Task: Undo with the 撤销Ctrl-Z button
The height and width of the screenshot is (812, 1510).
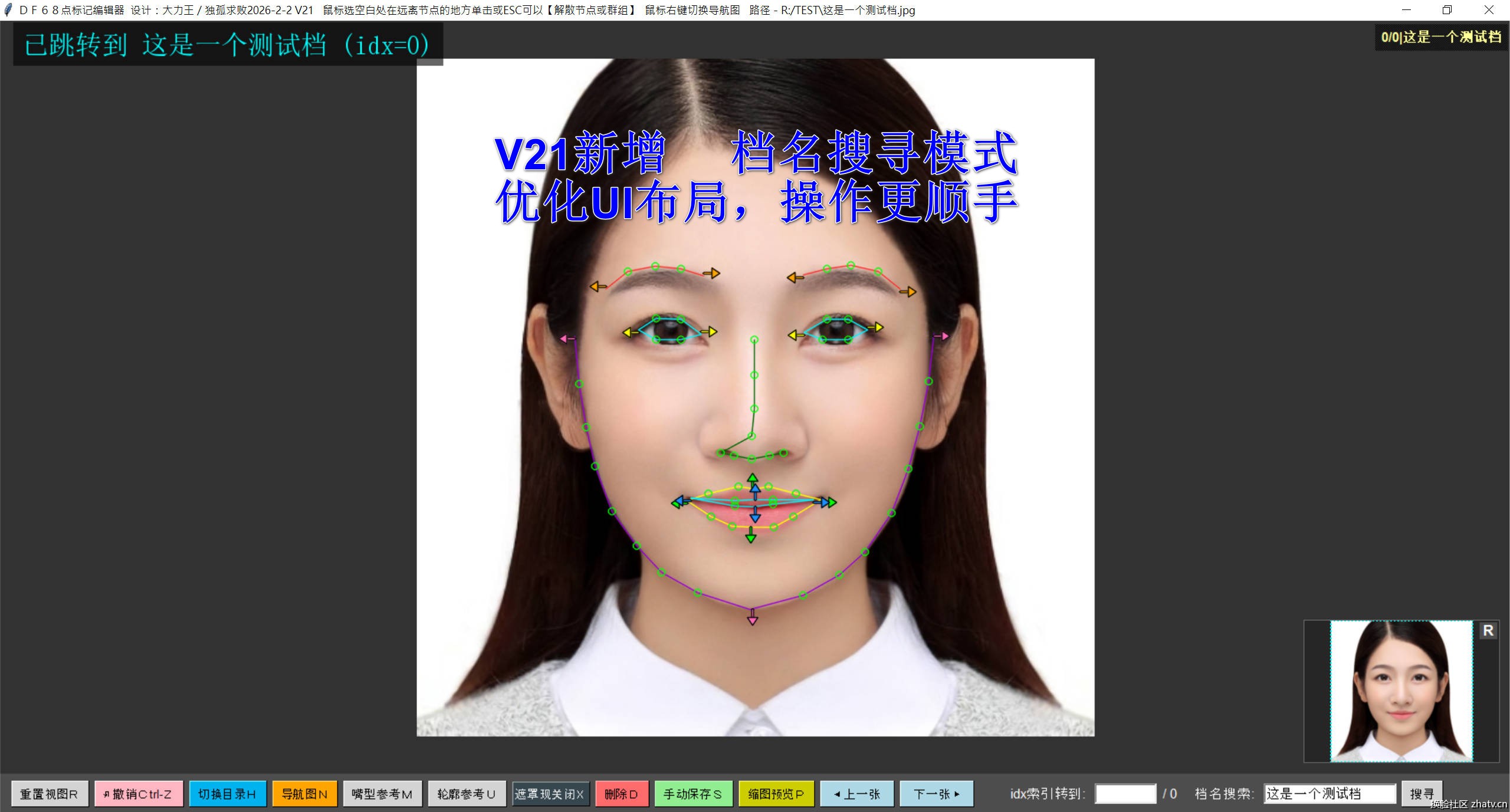Action: tap(139, 794)
